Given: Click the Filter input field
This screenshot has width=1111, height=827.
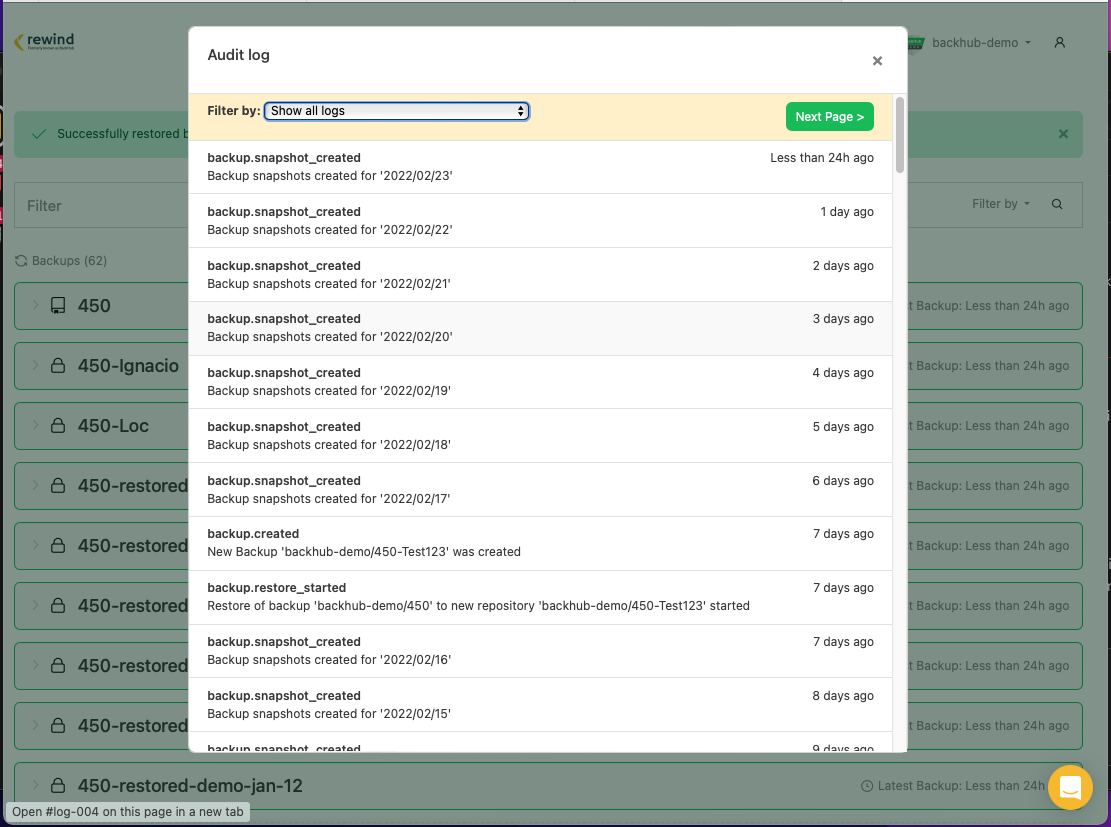Looking at the screenshot, I should (100, 205).
